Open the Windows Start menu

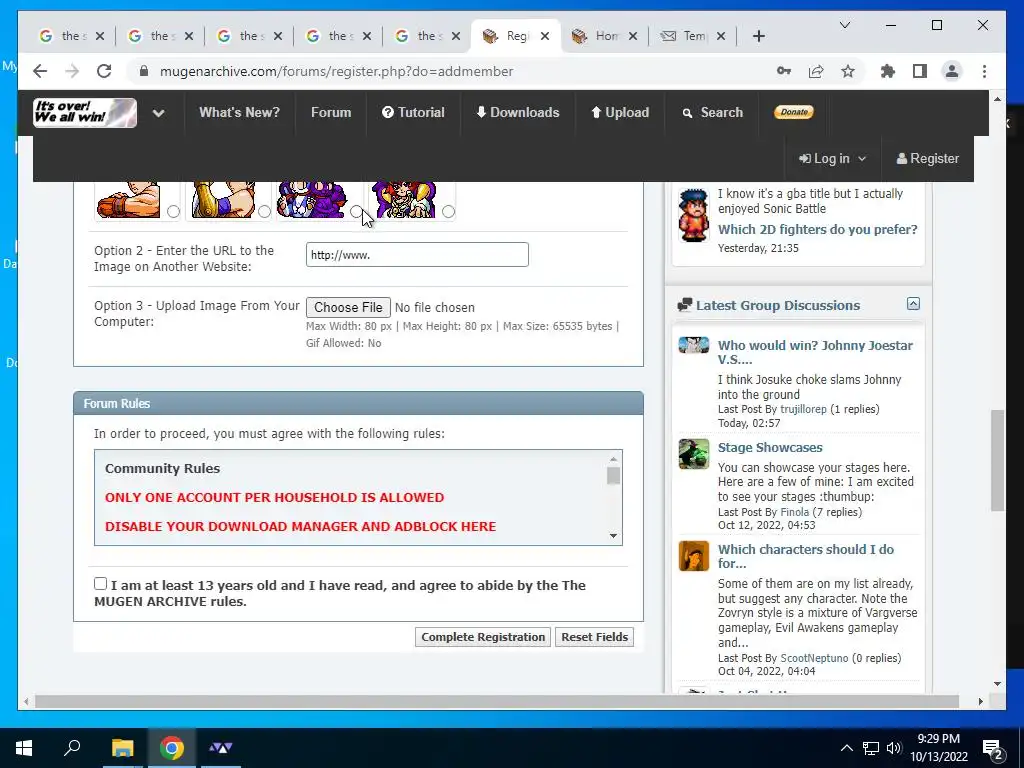click(24, 748)
